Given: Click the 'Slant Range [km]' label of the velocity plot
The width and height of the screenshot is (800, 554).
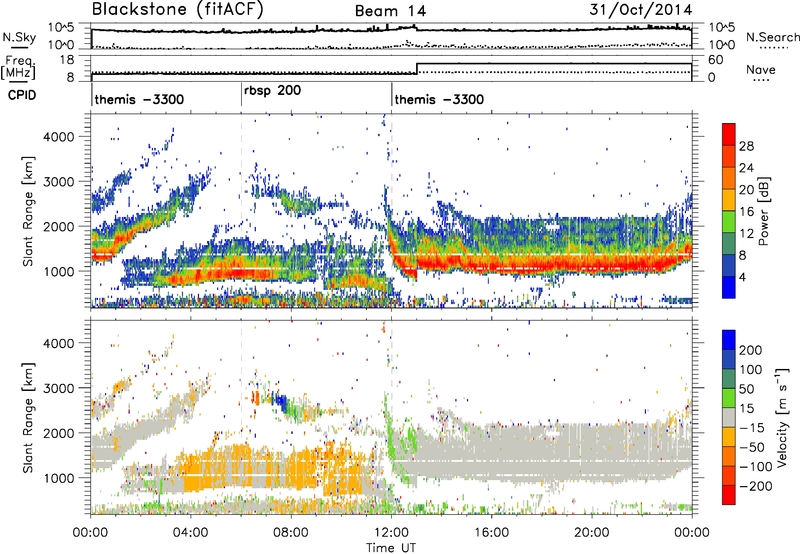Looking at the screenshot, I should tap(28, 417).
